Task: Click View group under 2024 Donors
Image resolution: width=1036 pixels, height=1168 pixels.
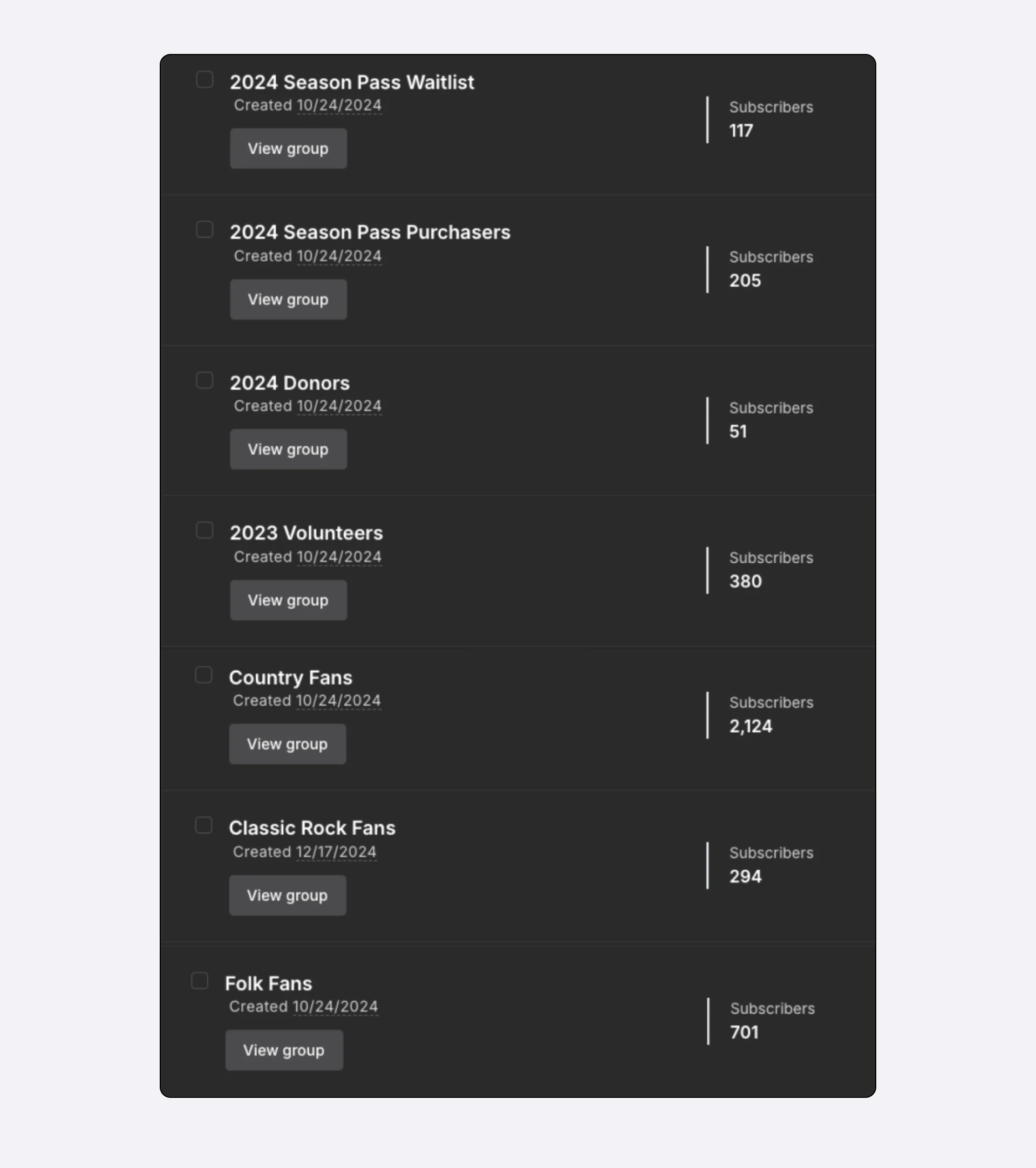Action: [x=288, y=450]
